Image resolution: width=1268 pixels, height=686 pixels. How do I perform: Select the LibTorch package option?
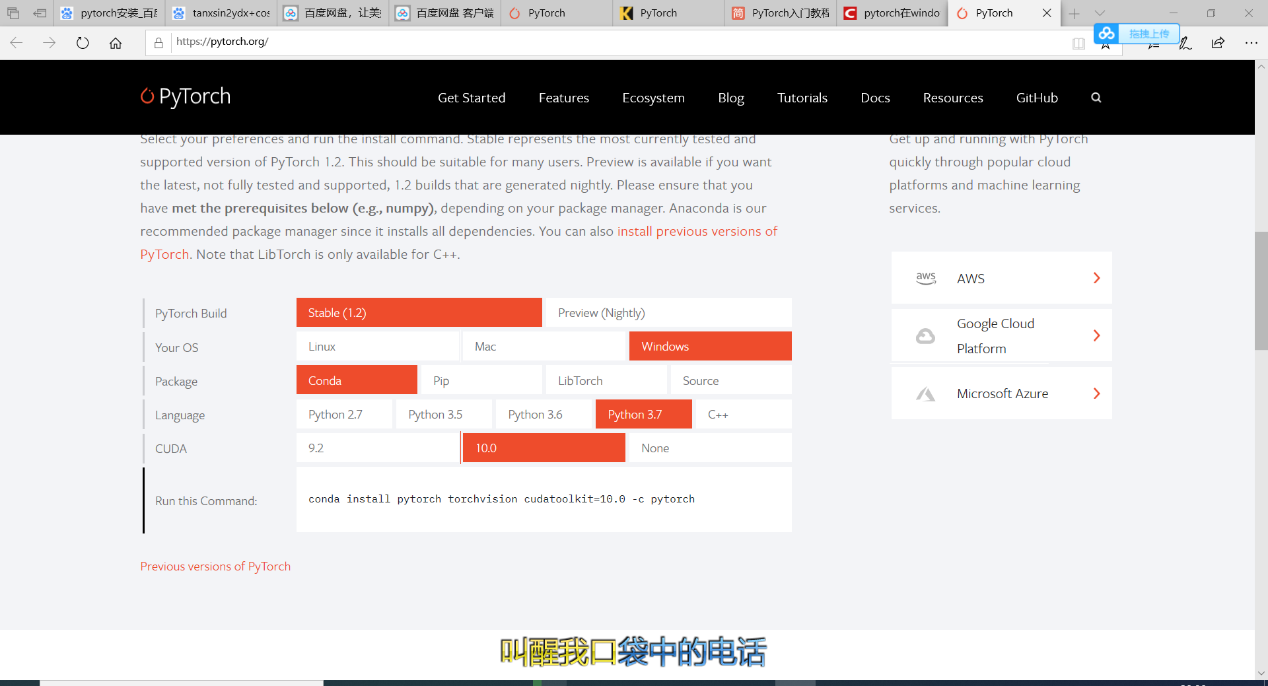(606, 380)
